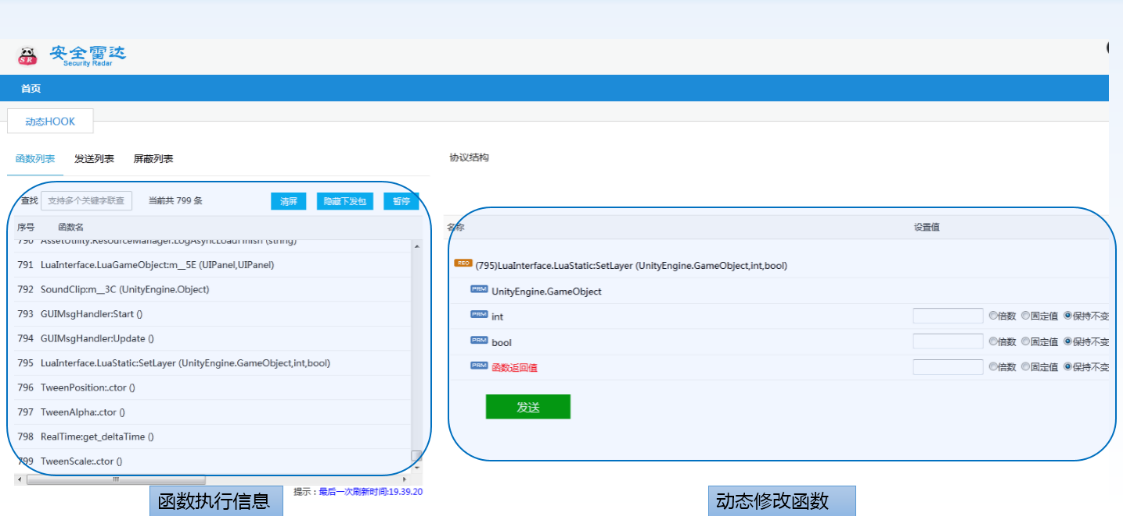
Task: Click the horizontal scrollbar right arrow
Action: tap(406, 479)
